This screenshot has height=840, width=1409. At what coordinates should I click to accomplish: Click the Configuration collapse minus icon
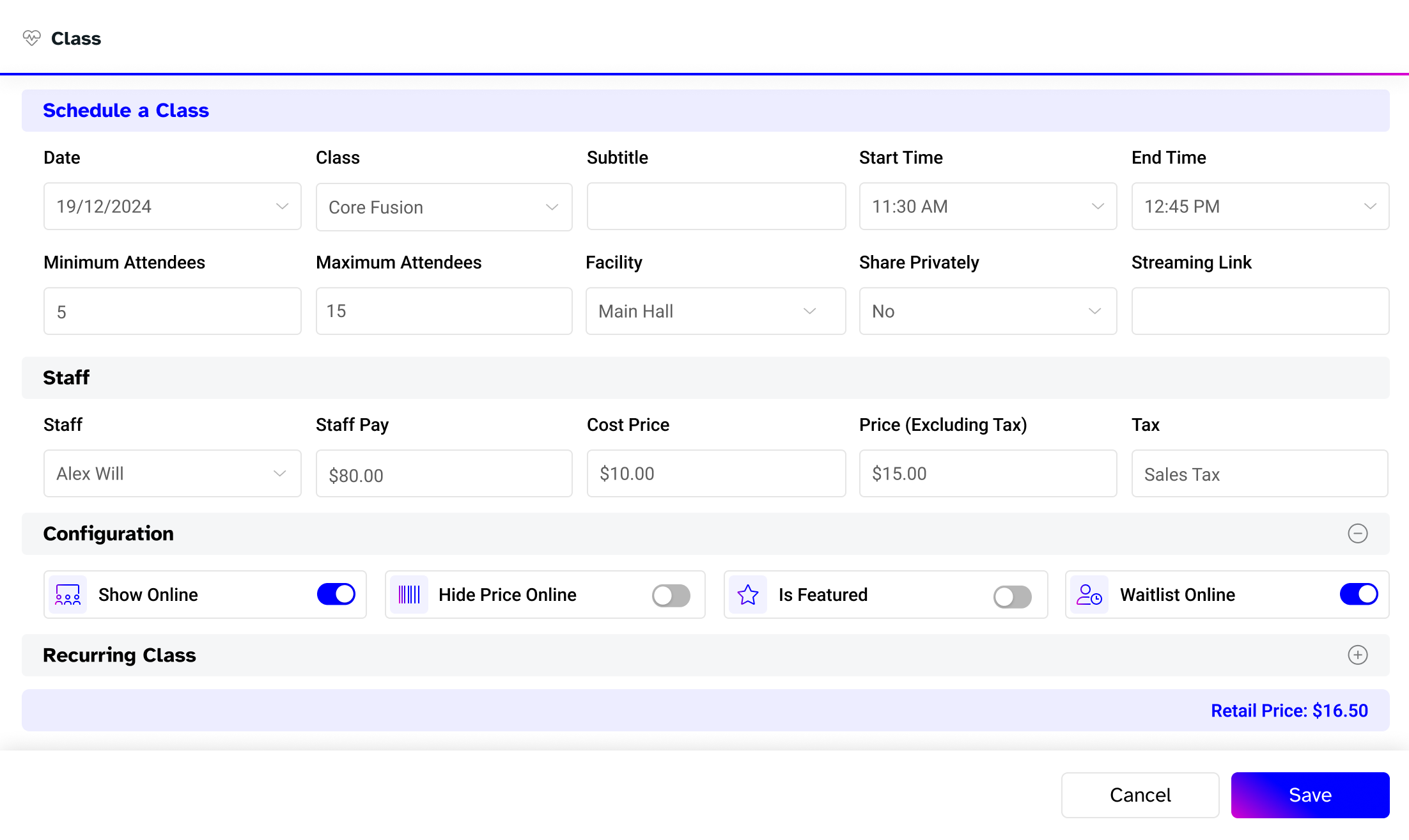[1358, 533]
